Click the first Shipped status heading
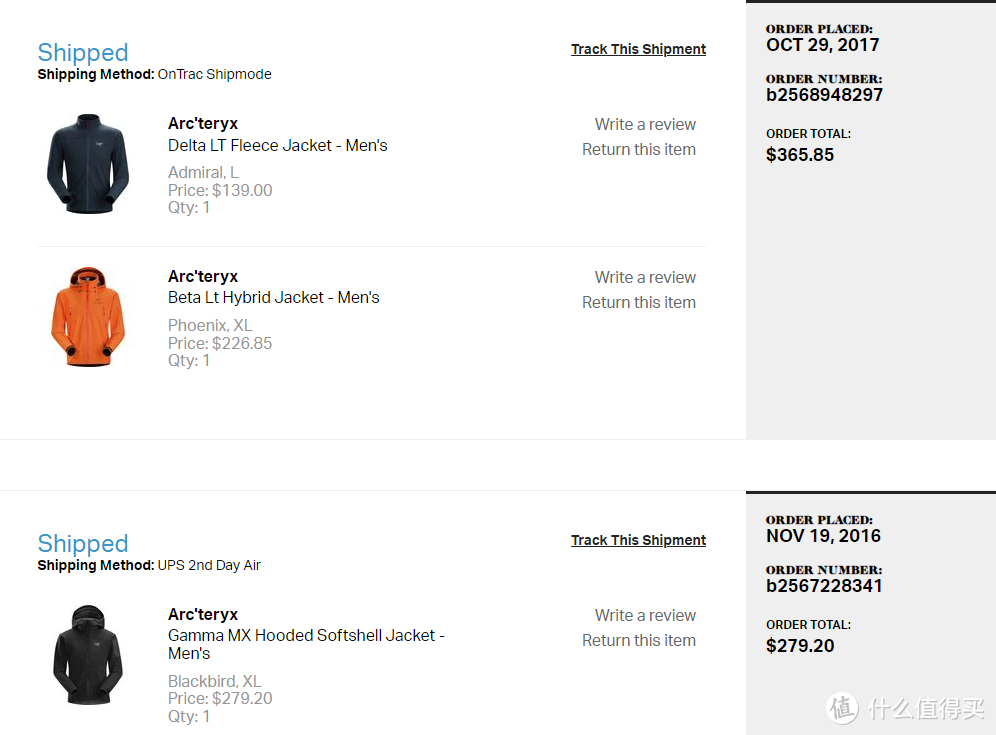This screenshot has width=996, height=735. point(83,53)
